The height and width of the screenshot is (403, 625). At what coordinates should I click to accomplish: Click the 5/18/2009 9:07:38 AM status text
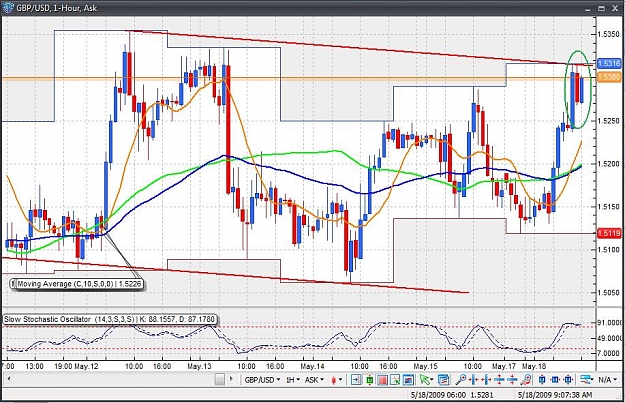pyautogui.click(x=555, y=395)
